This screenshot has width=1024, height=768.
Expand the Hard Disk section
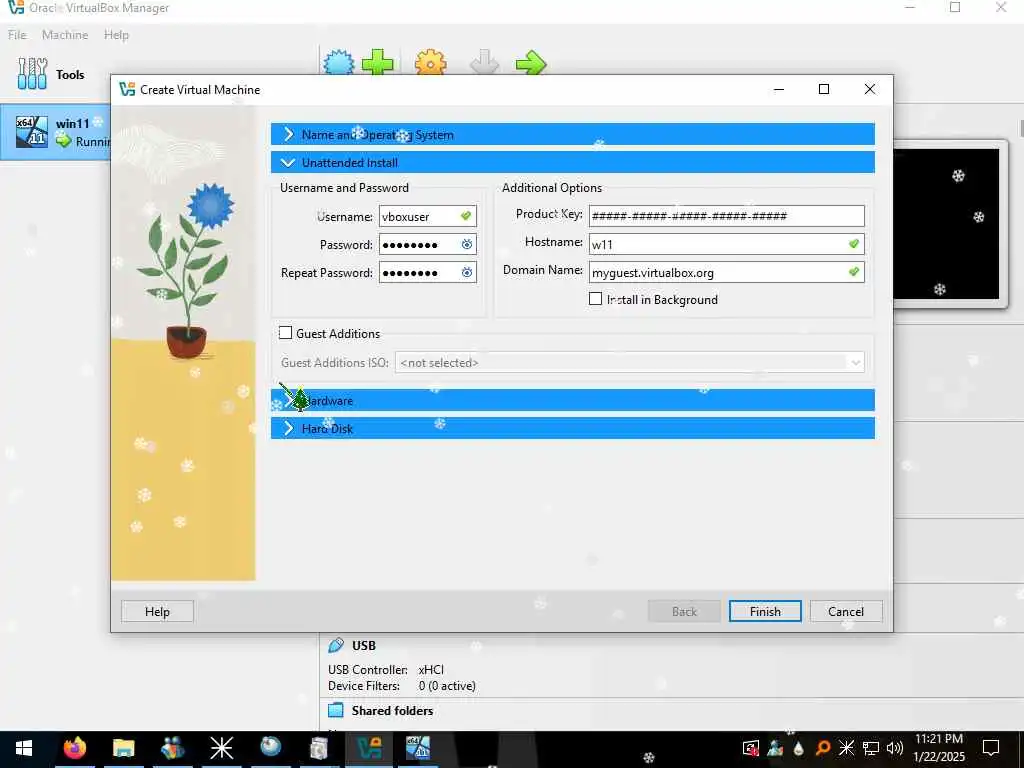point(573,428)
